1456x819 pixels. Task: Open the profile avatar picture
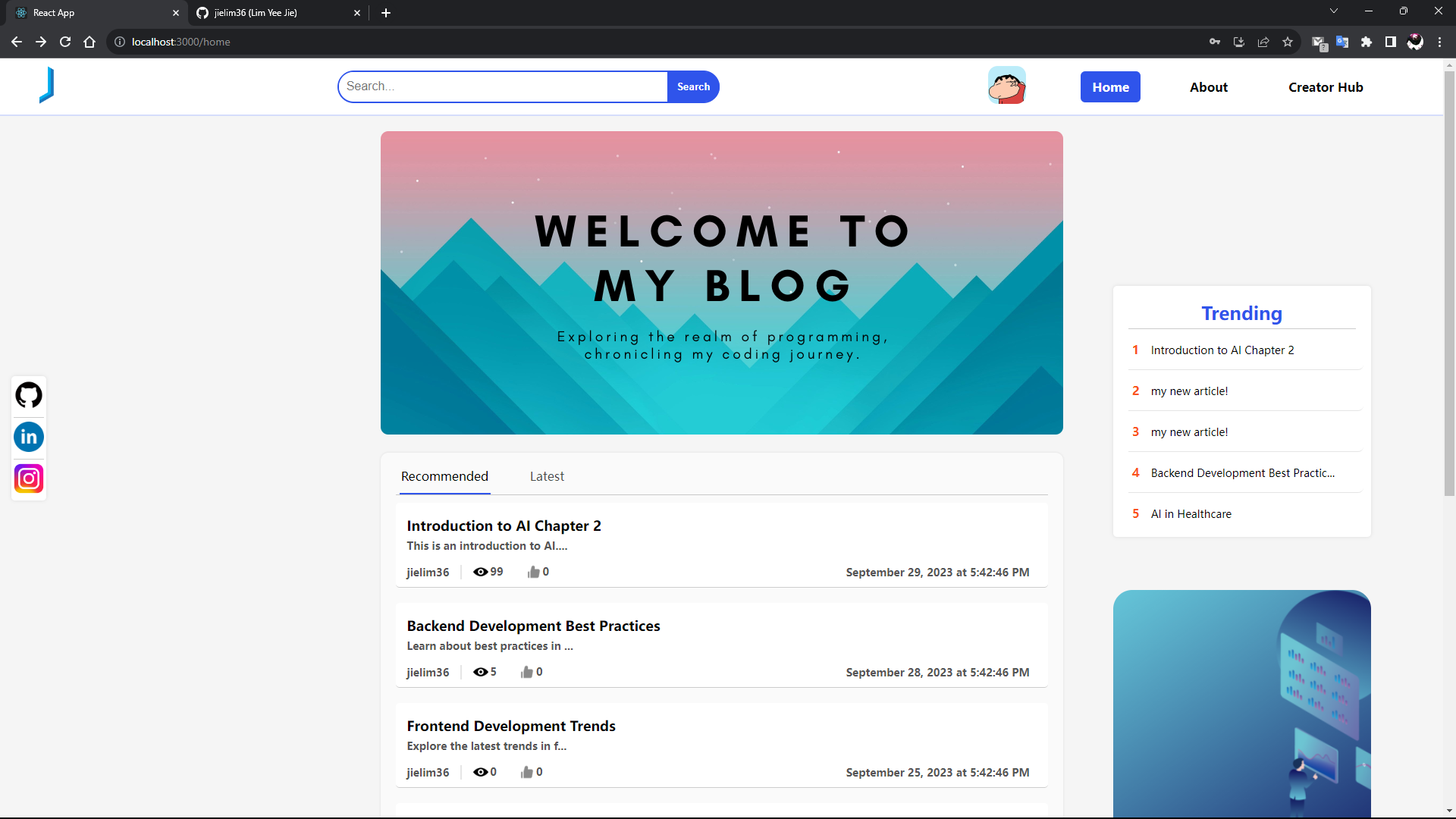pos(1006,86)
